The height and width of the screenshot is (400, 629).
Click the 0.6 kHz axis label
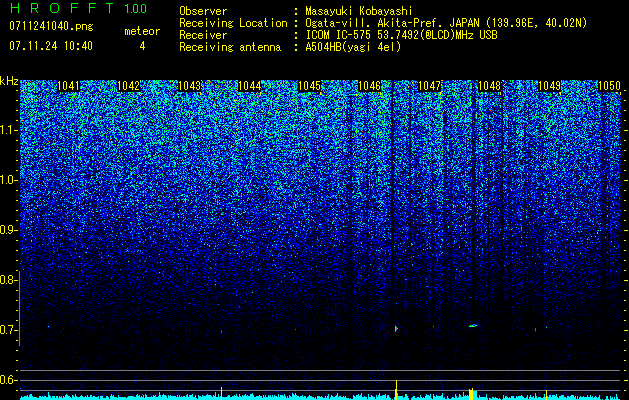tap(8, 380)
